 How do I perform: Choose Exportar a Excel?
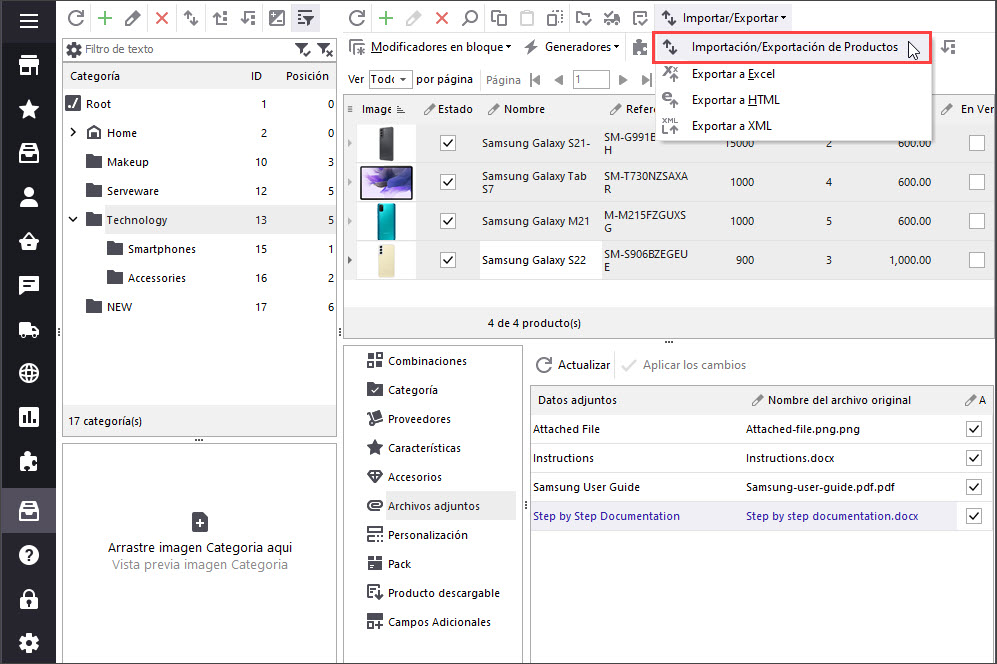pos(732,74)
